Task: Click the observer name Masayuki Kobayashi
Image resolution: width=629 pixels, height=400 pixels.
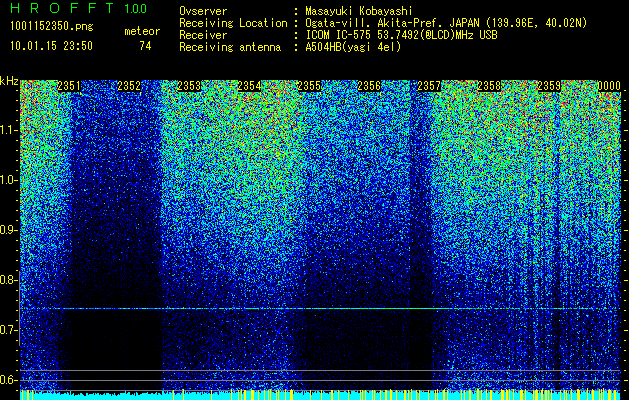Action: point(359,11)
